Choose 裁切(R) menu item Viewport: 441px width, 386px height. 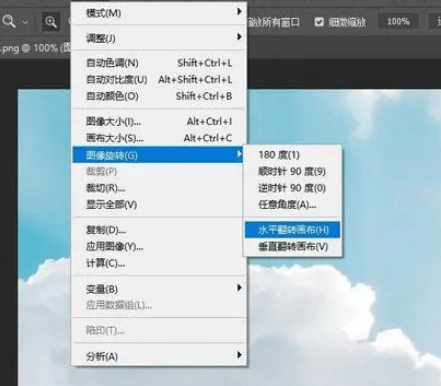pyautogui.click(x=159, y=188)
